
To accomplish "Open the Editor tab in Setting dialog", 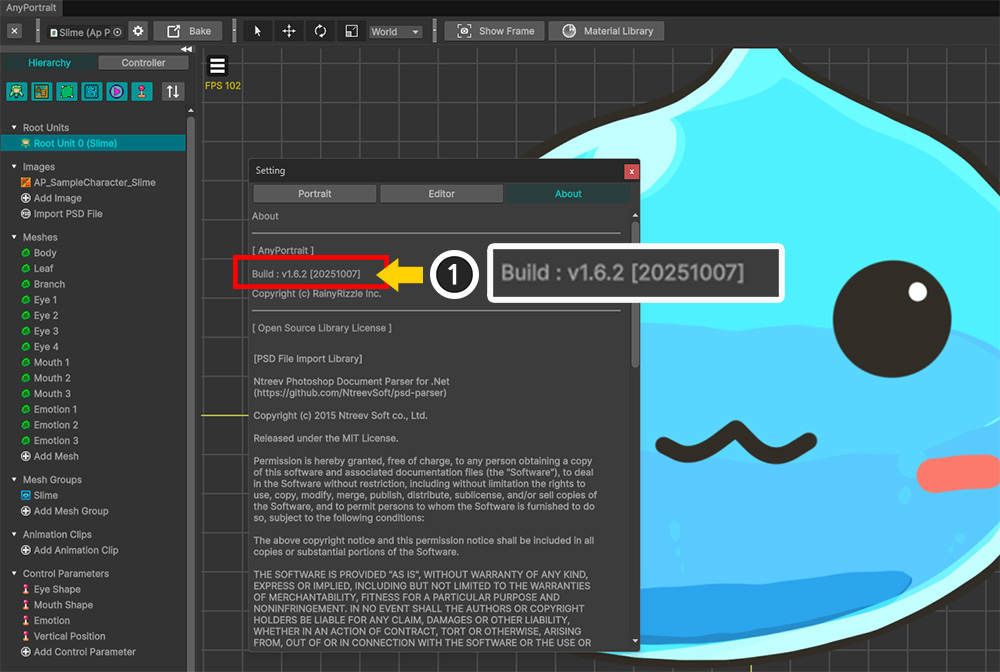I will 441,194.
